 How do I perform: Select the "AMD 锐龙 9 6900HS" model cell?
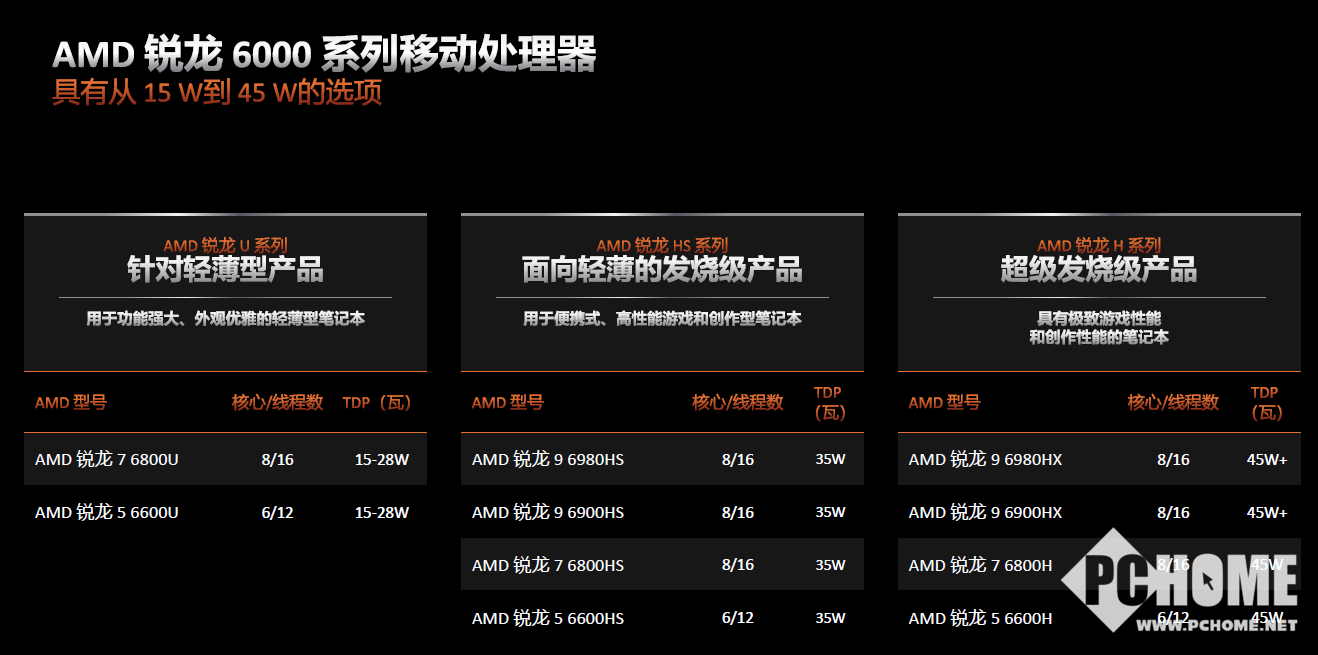click(x=548, y=512)
